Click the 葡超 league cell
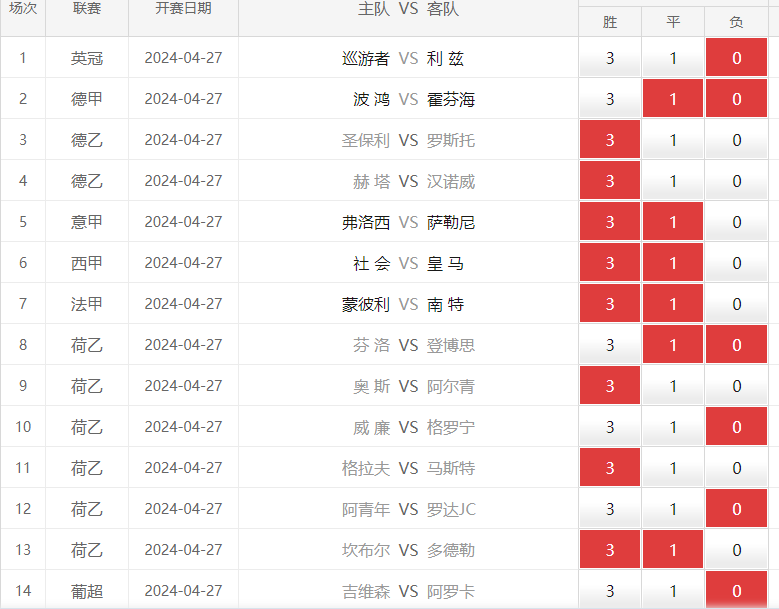This screenshot has width=779, height=609. tap(87, 591)
